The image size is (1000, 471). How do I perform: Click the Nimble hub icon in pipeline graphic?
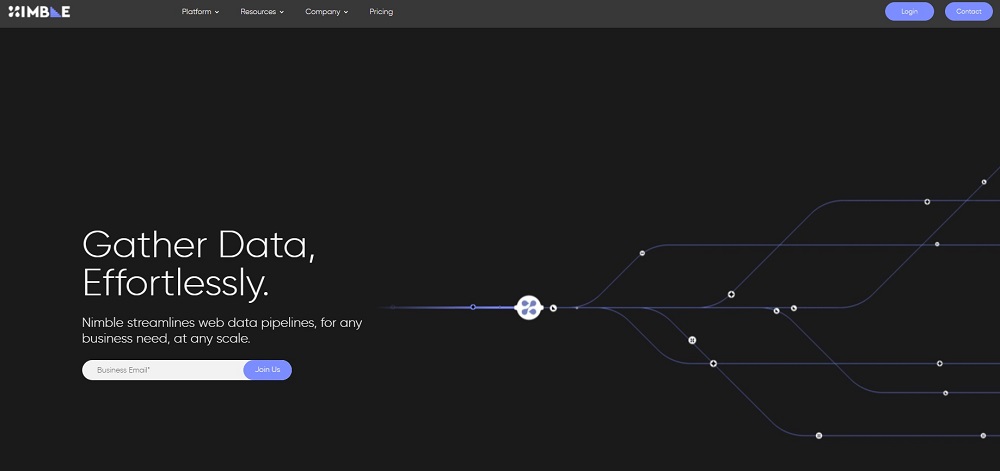click(x=529, y=308)
